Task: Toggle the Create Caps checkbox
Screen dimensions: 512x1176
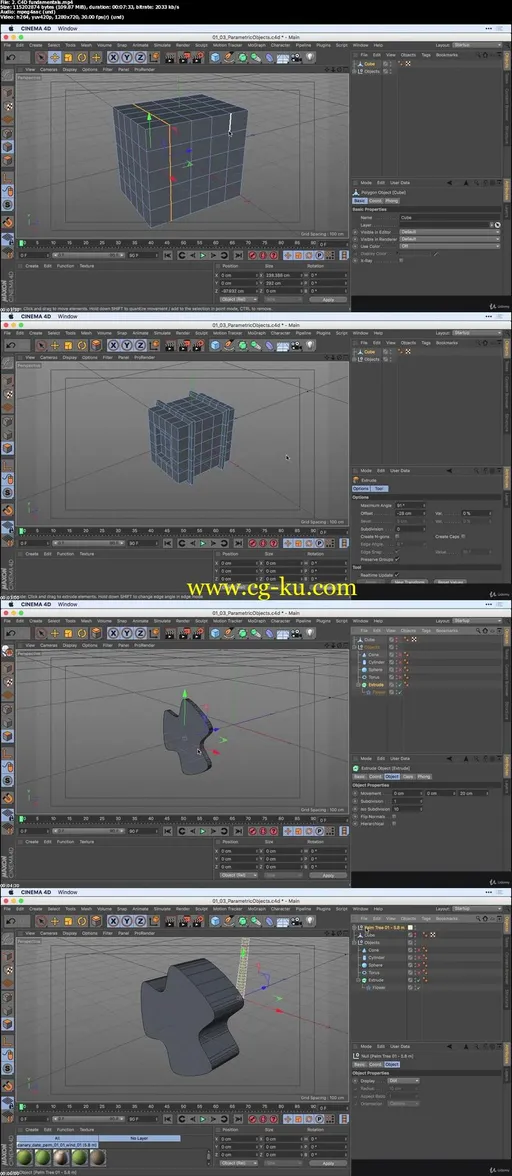Action: click(x=463, y=536)
